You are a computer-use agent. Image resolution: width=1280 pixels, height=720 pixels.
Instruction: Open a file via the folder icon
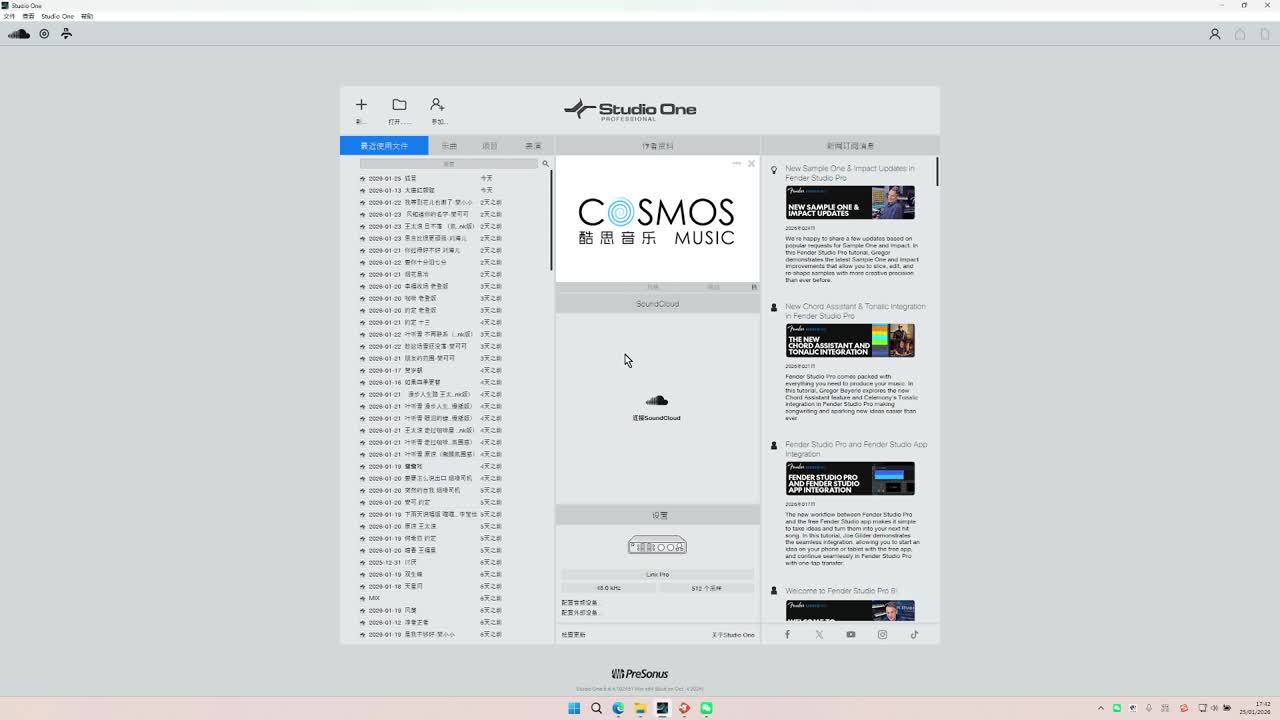pyautogui.click(x=399, y=105)
